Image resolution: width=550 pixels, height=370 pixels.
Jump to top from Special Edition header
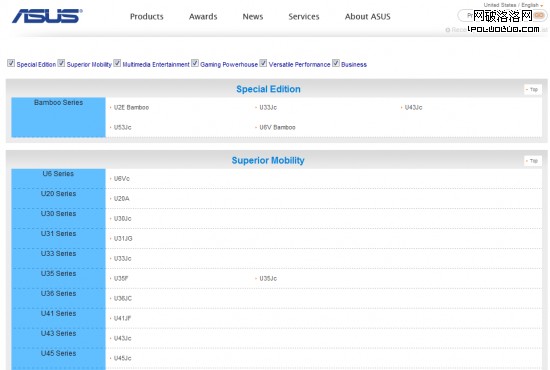pos(532,89)
